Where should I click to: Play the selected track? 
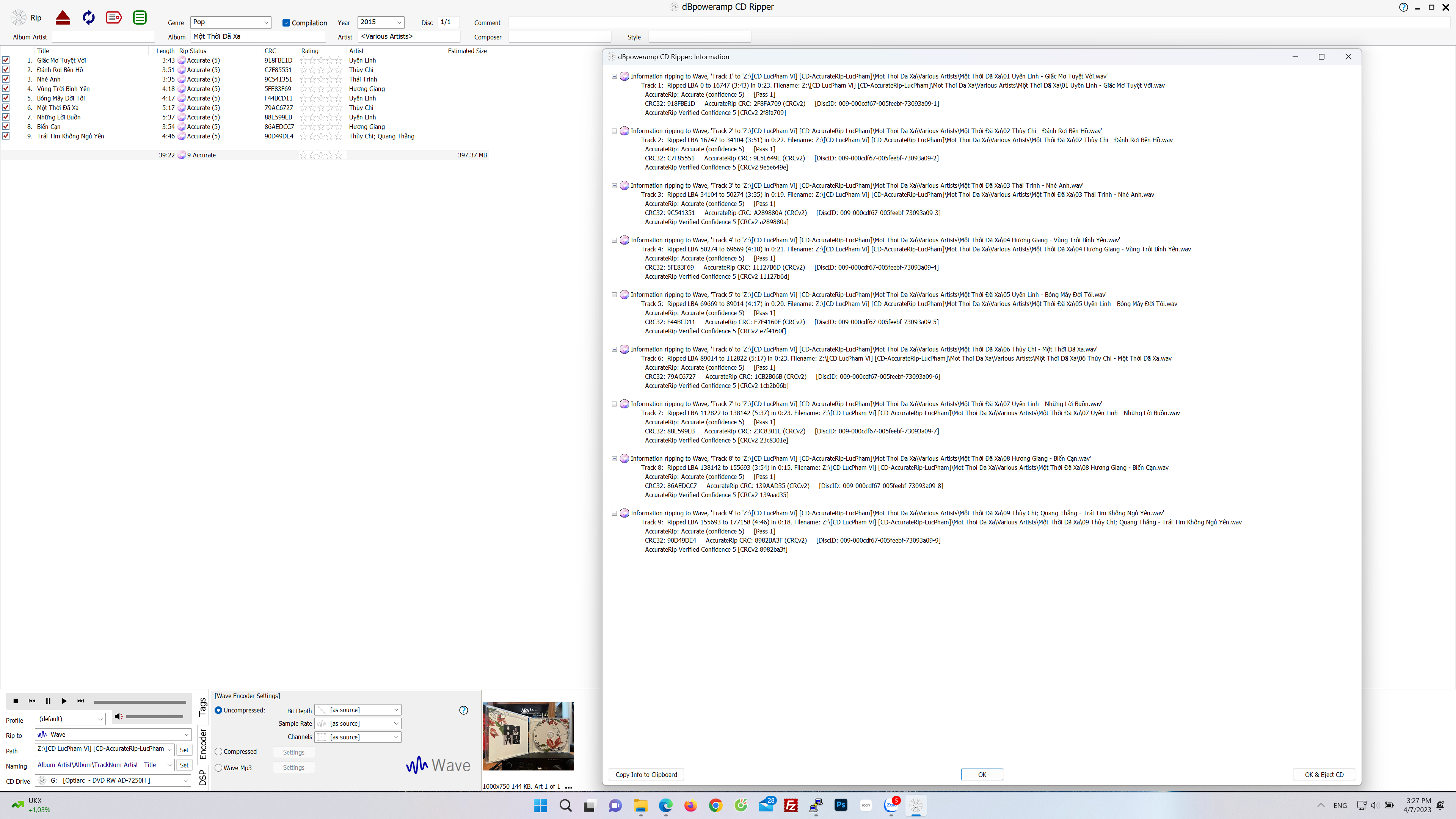(x=64, y=701)
